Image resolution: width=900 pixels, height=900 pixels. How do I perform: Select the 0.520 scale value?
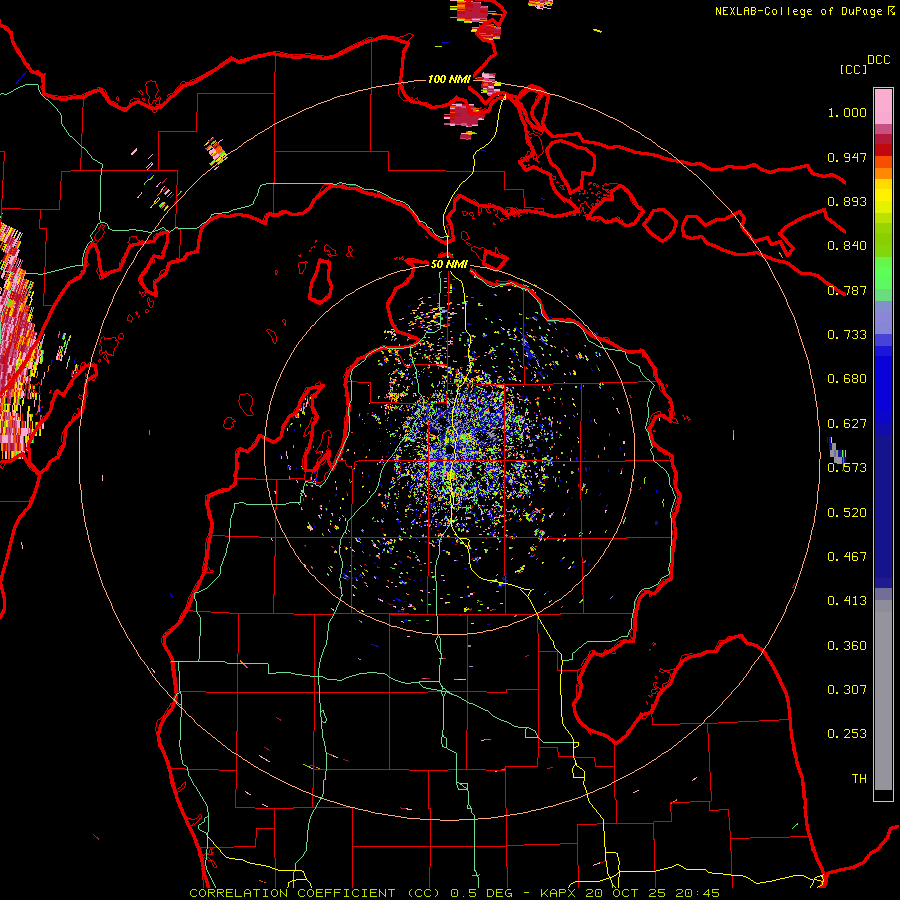847,513
